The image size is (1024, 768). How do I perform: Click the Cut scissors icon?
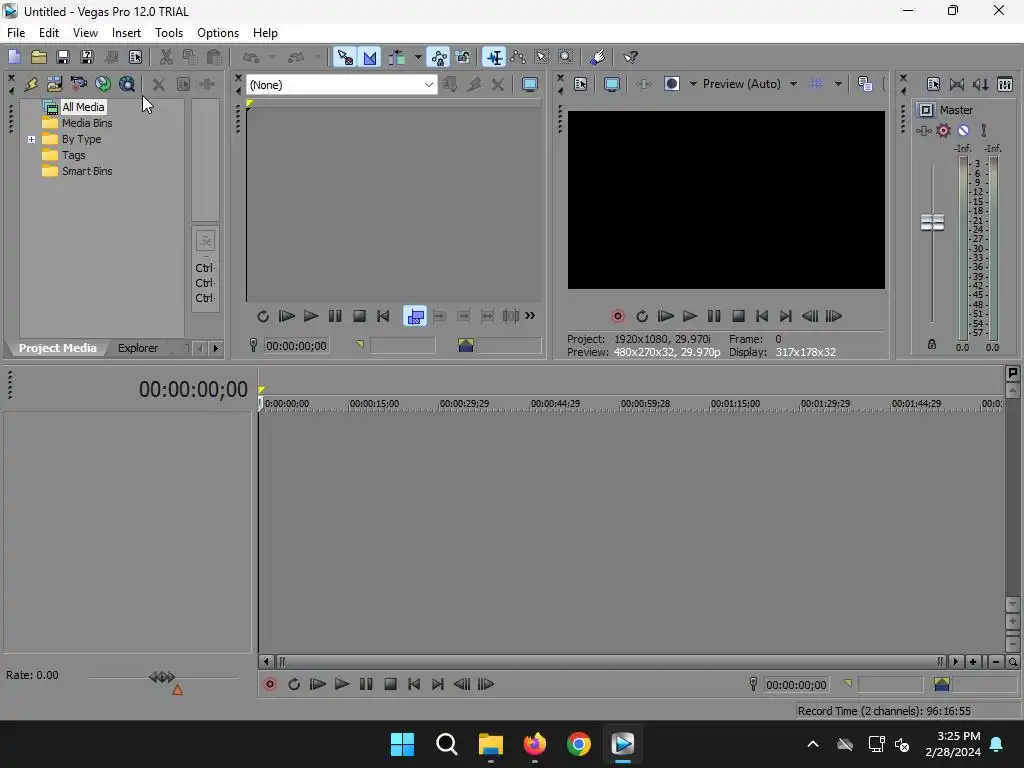166,57
